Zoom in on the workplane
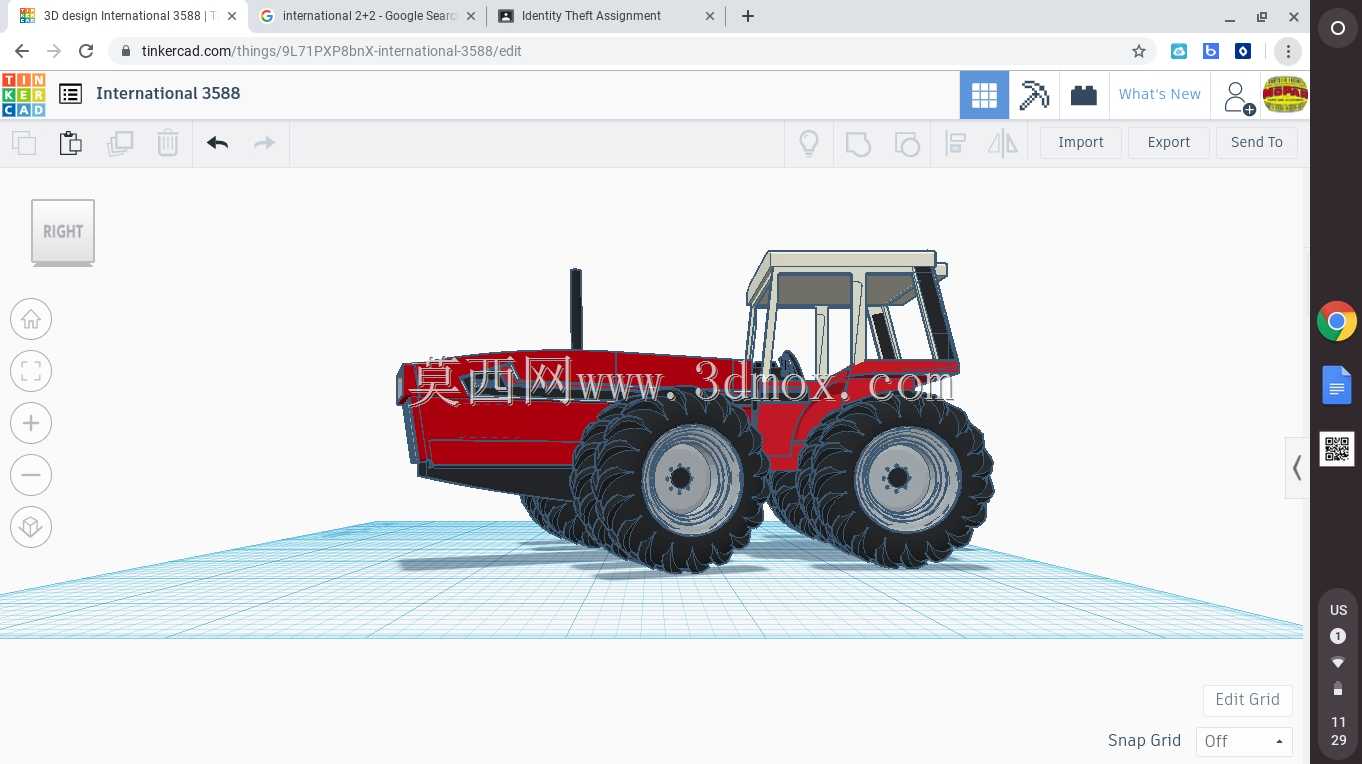Viewport: 1362px width, 764px height. coord(31,423)
